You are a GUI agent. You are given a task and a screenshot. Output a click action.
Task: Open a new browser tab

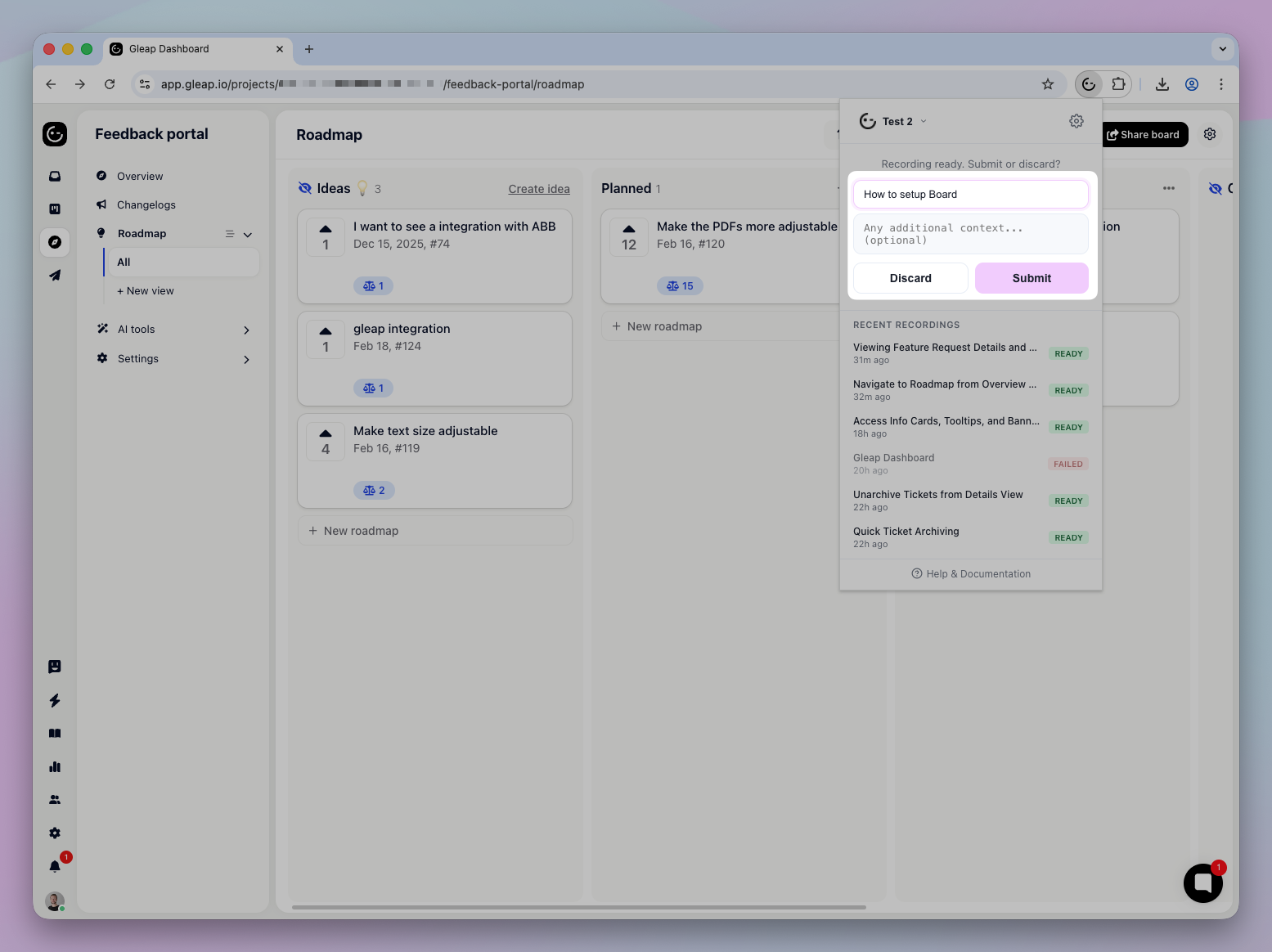pyautogui.click(x=309, y=49)
